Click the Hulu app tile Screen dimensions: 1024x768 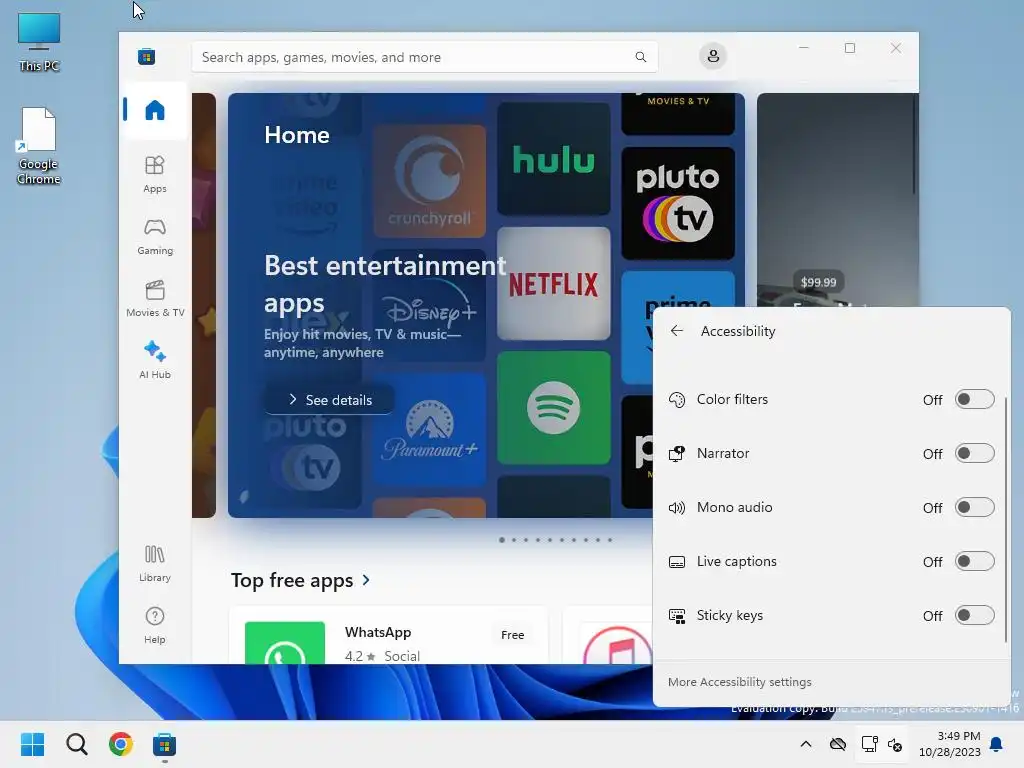[x=554, y=159]
